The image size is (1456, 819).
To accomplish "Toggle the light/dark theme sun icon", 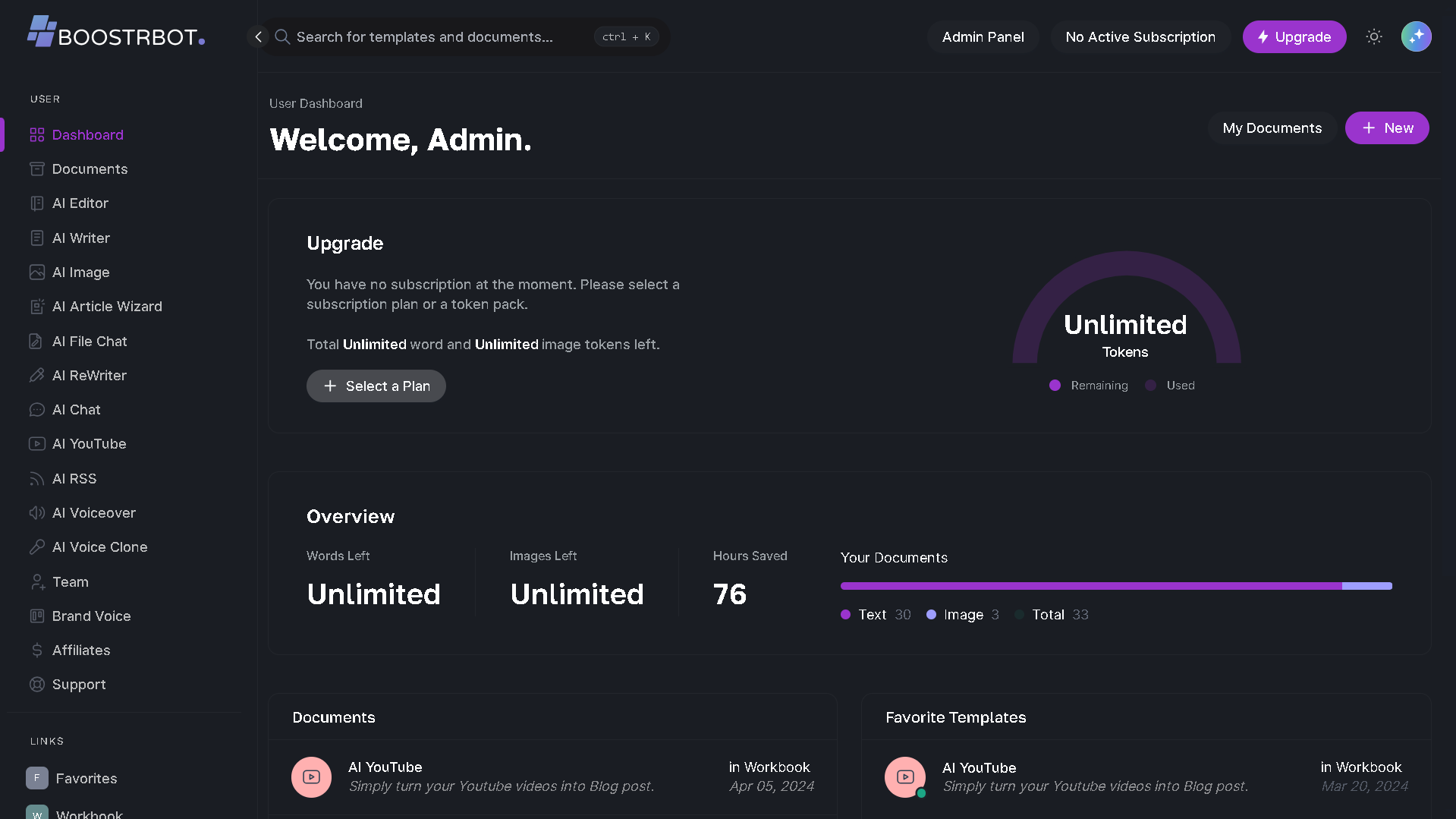I will pyautogui.click(x=1373, y=36).
